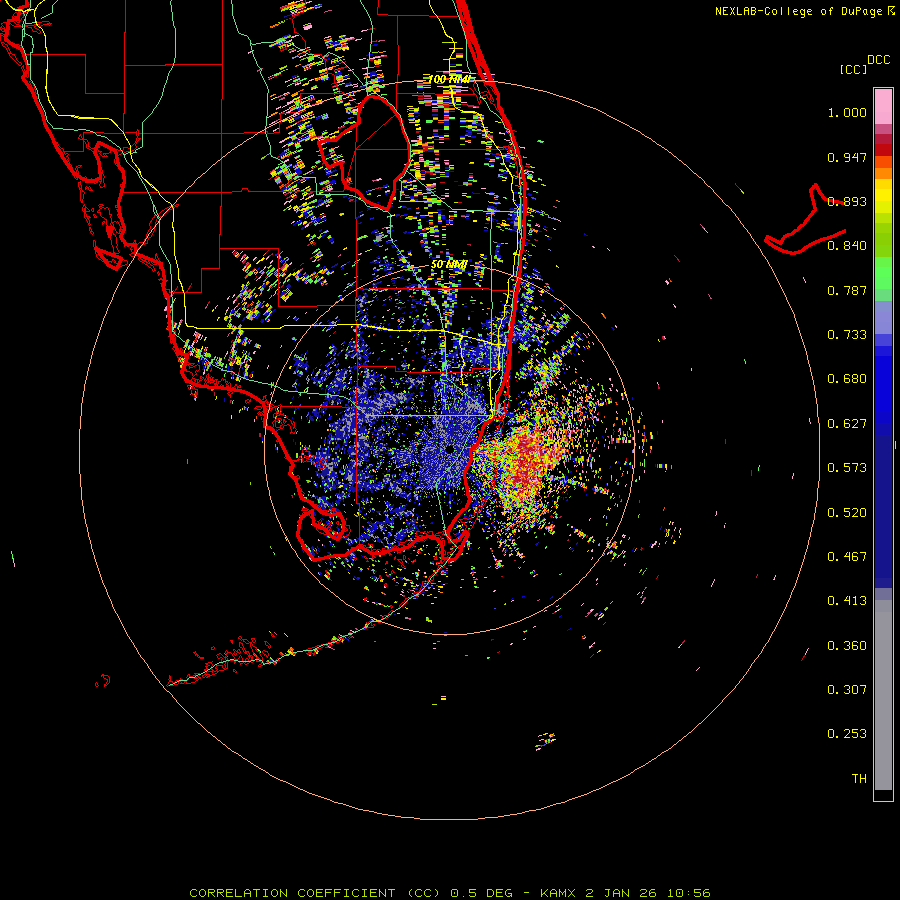Click the Correlation Coefficient caption at bottom
This screenshot has width=900, height=900.
pos(449,893)
